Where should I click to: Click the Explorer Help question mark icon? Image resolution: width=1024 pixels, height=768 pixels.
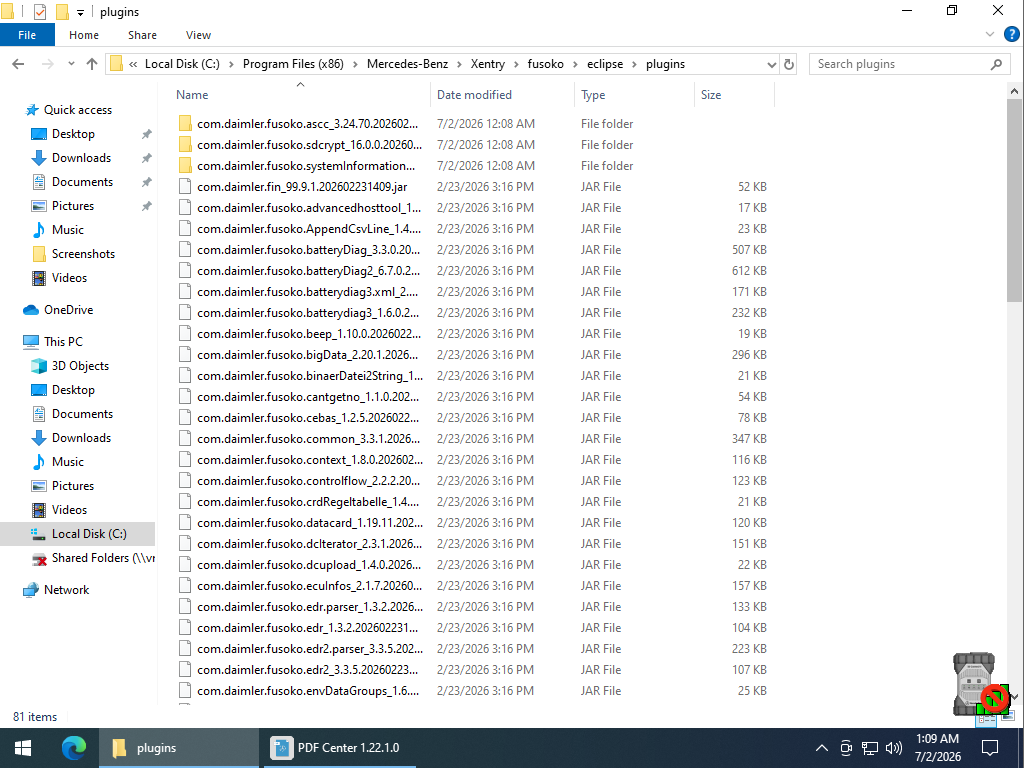click(x=1011, y=35)
